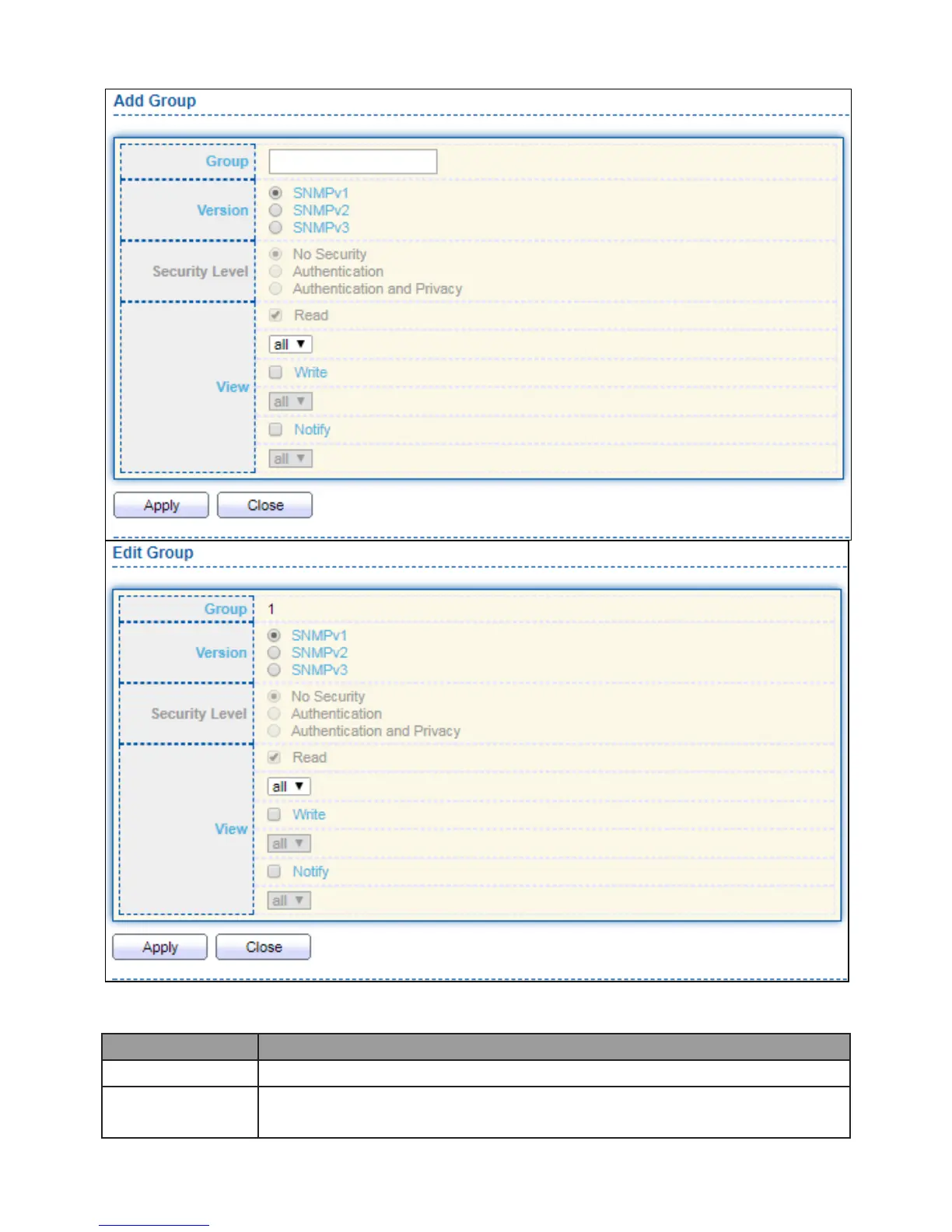Toggle the Read checkbox in Edit Group

click(x=274, y=758)
